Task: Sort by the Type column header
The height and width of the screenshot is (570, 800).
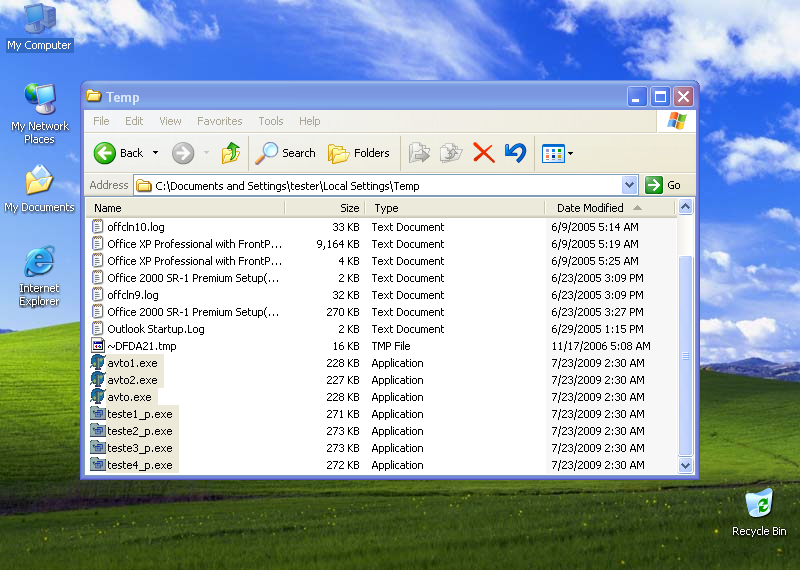Action: (455, 208)
